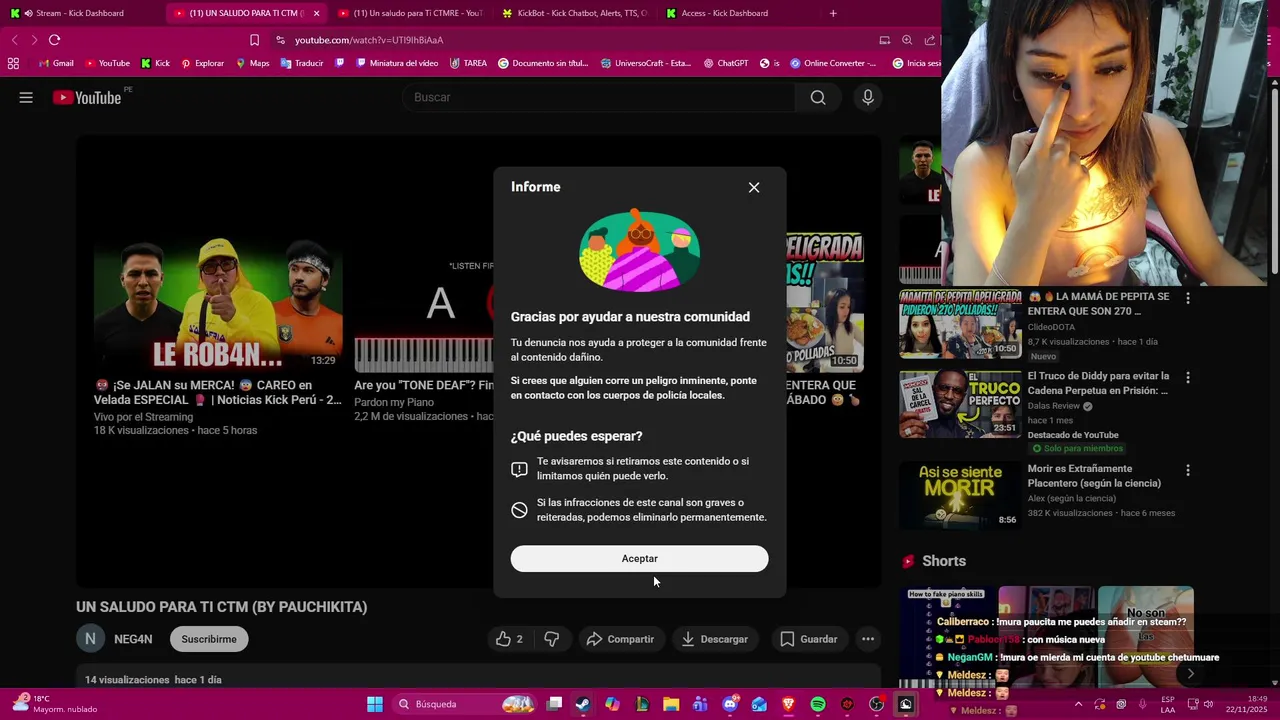
Task: Close the active UN SALUDO PARA TI tab
Action: pyautogui.click(x=317, y=13)
